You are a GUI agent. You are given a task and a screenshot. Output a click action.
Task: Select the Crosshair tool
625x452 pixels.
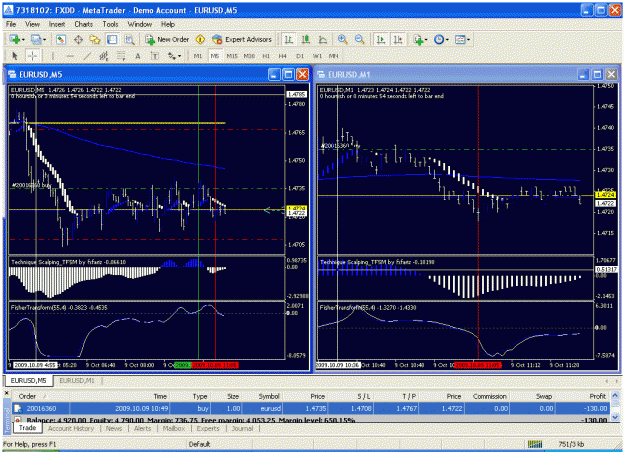[x=32, y=56]
